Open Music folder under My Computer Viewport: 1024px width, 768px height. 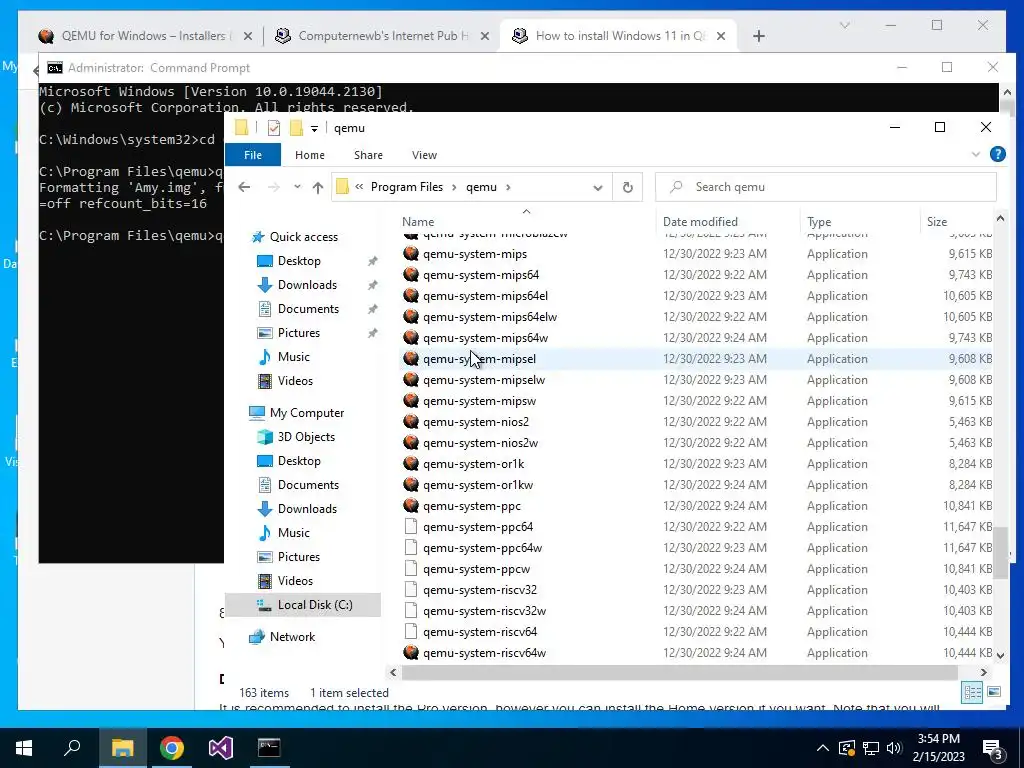point(293,533)
